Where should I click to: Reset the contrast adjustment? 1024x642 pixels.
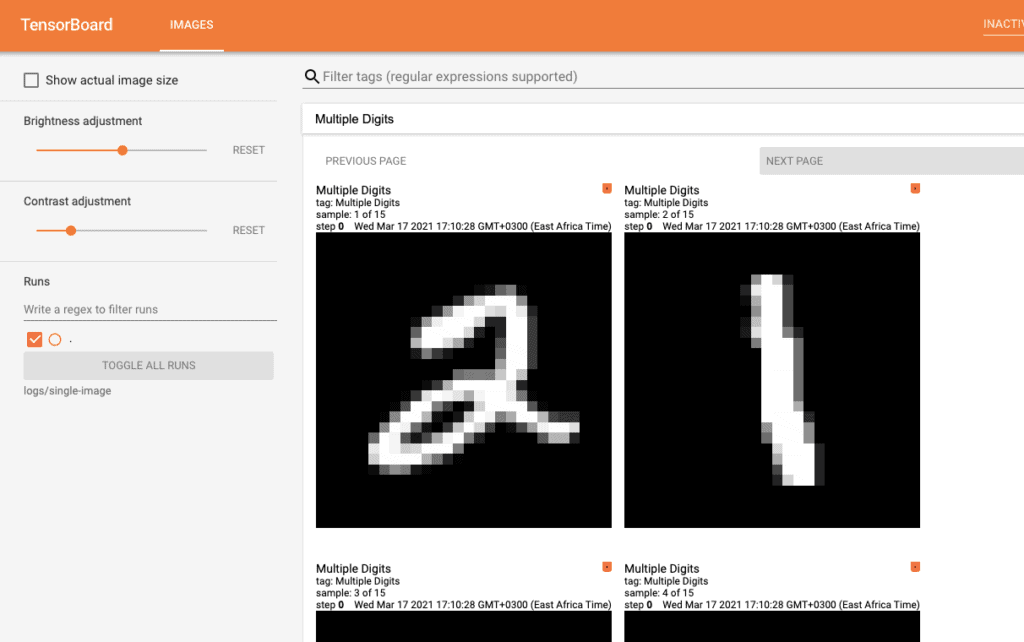tap(249, 231)
